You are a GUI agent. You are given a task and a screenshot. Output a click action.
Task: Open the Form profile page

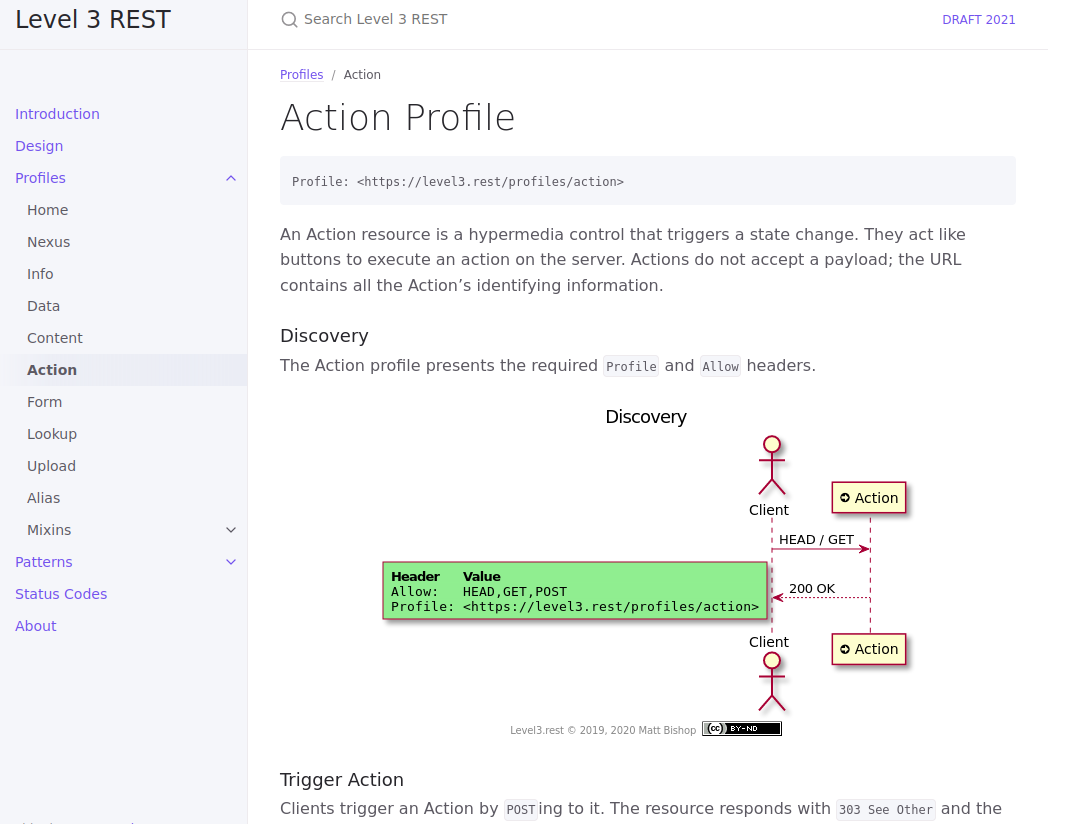click(x=45, y=402)
